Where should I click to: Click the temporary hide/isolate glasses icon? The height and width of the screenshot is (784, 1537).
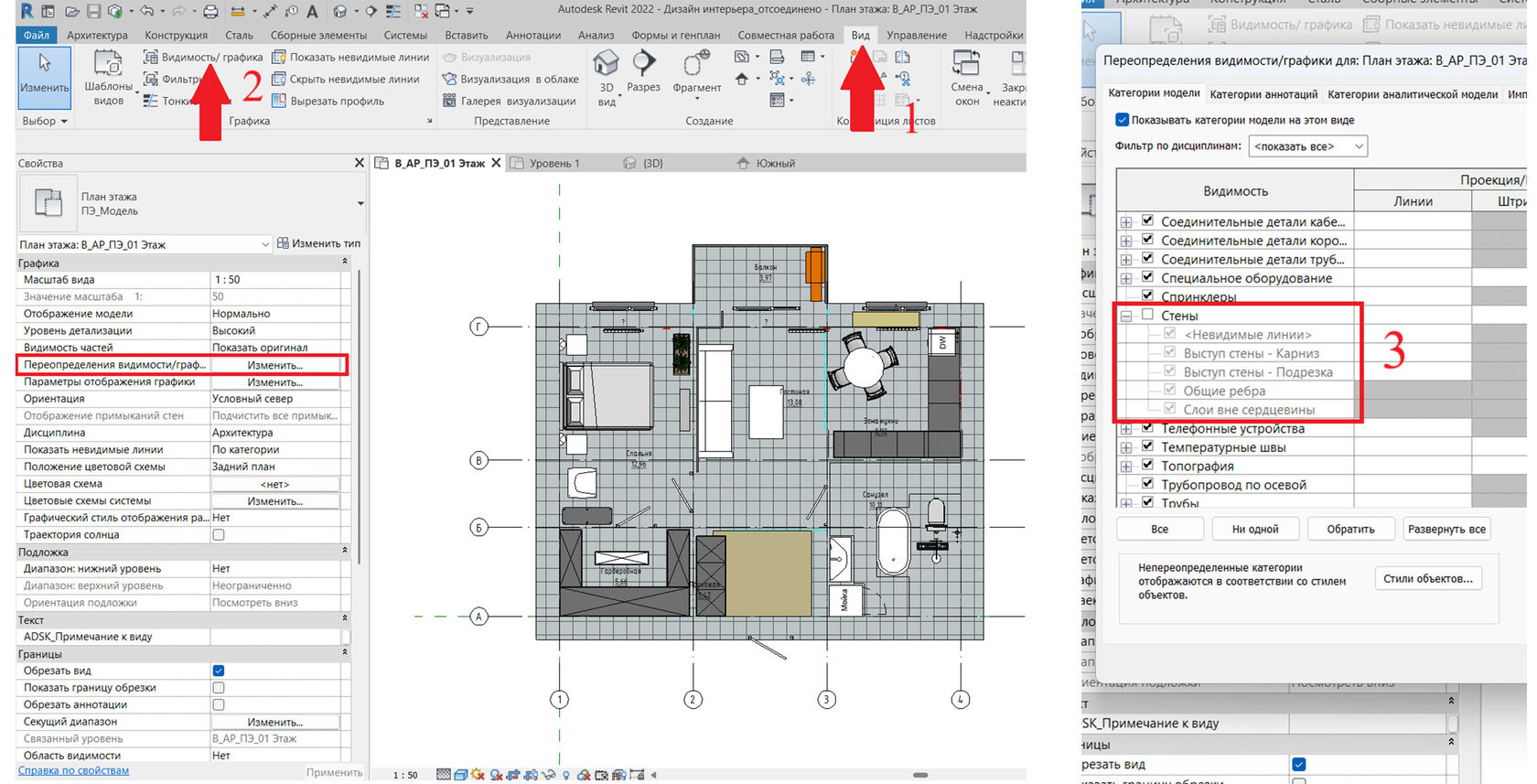[549, 774]
